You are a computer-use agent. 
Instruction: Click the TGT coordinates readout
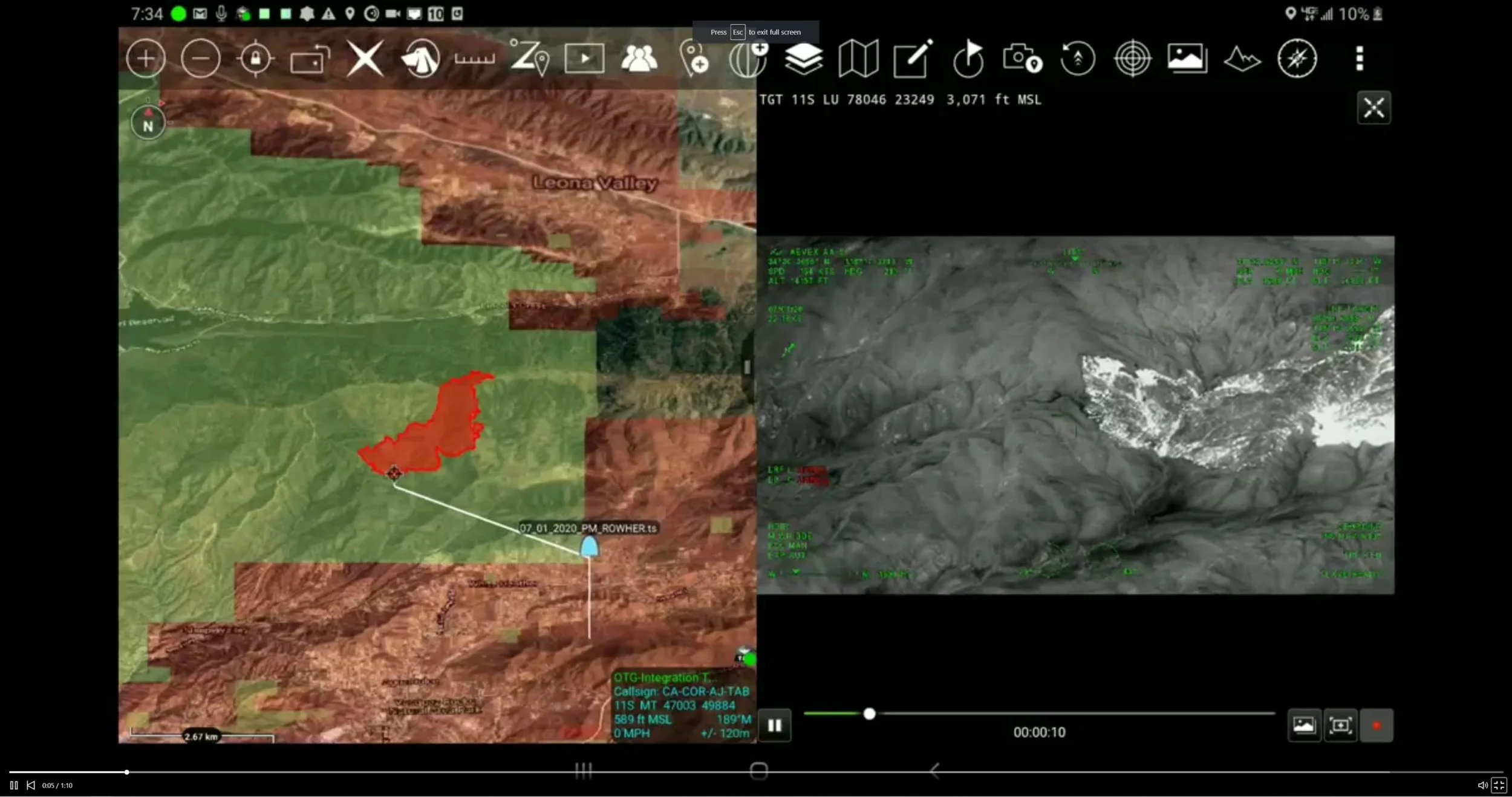900,100
